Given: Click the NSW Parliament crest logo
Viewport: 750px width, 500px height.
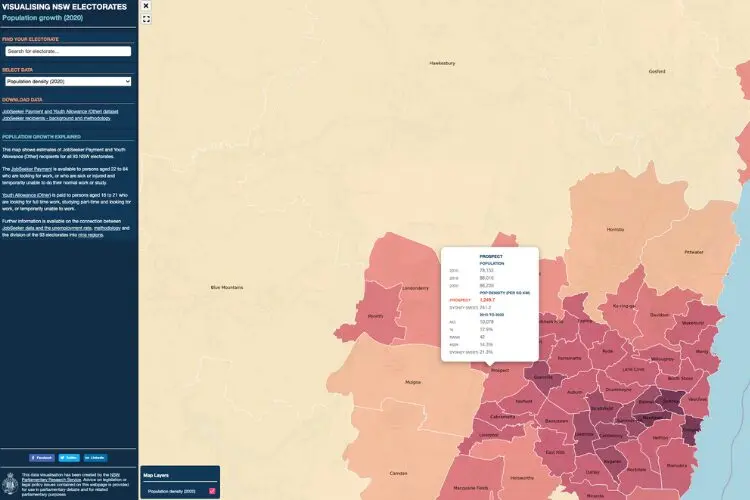Looking at the screenshot, I should point(11,483).
